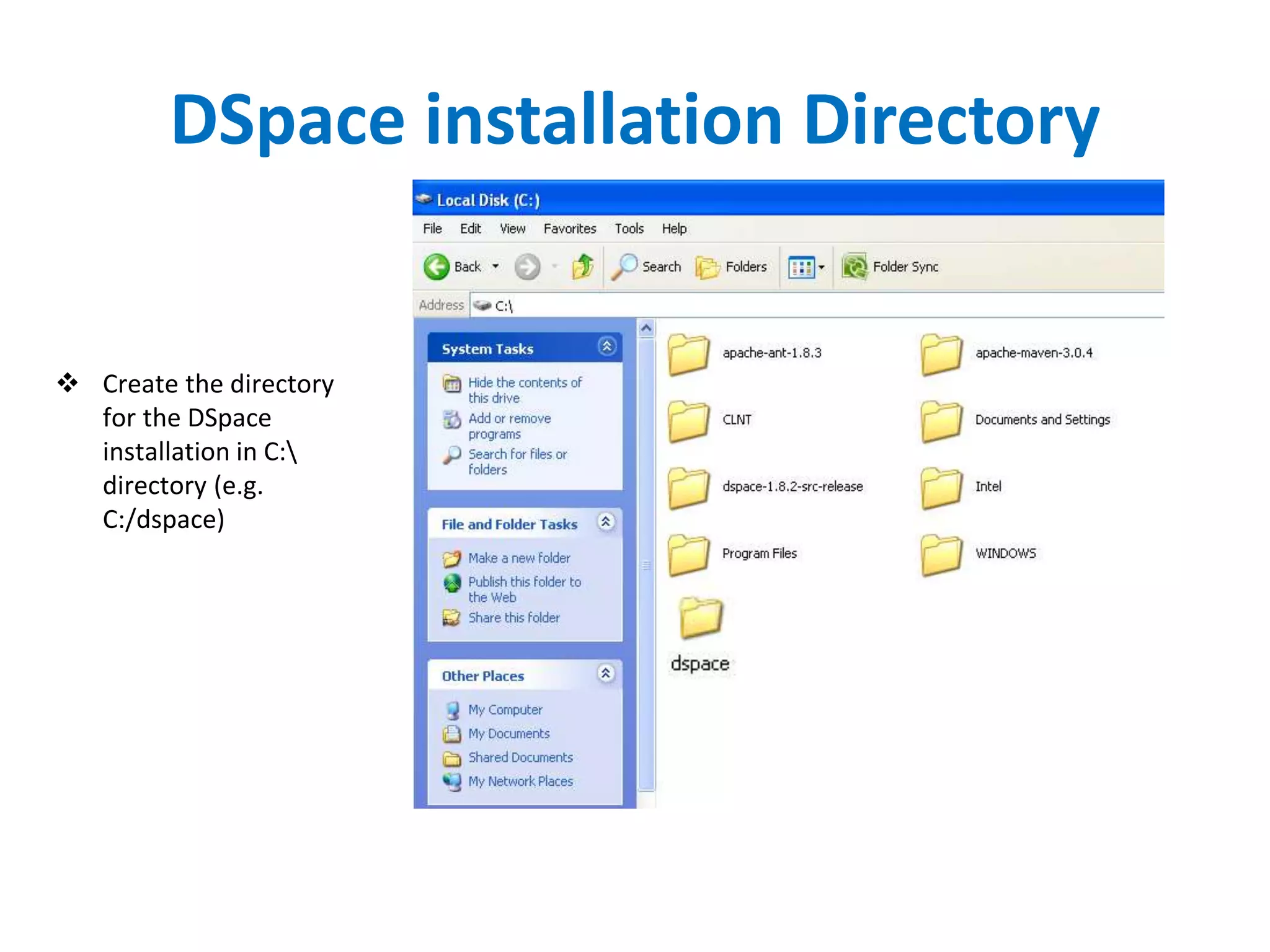Select Documents and Settings folder icon

941,421
